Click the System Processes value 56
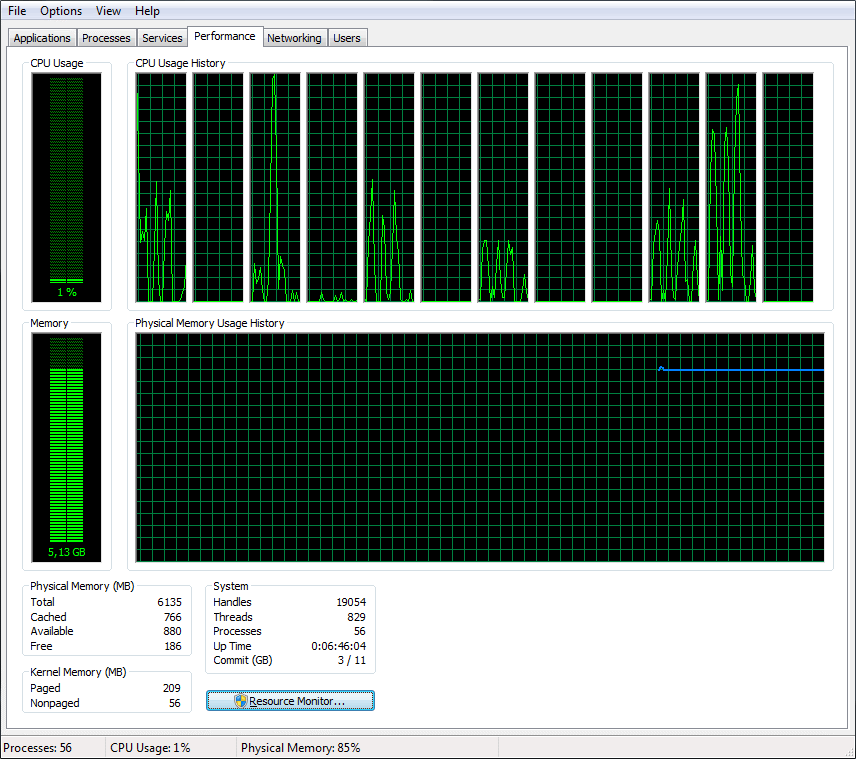856x759 pixels. click(360, 631)
